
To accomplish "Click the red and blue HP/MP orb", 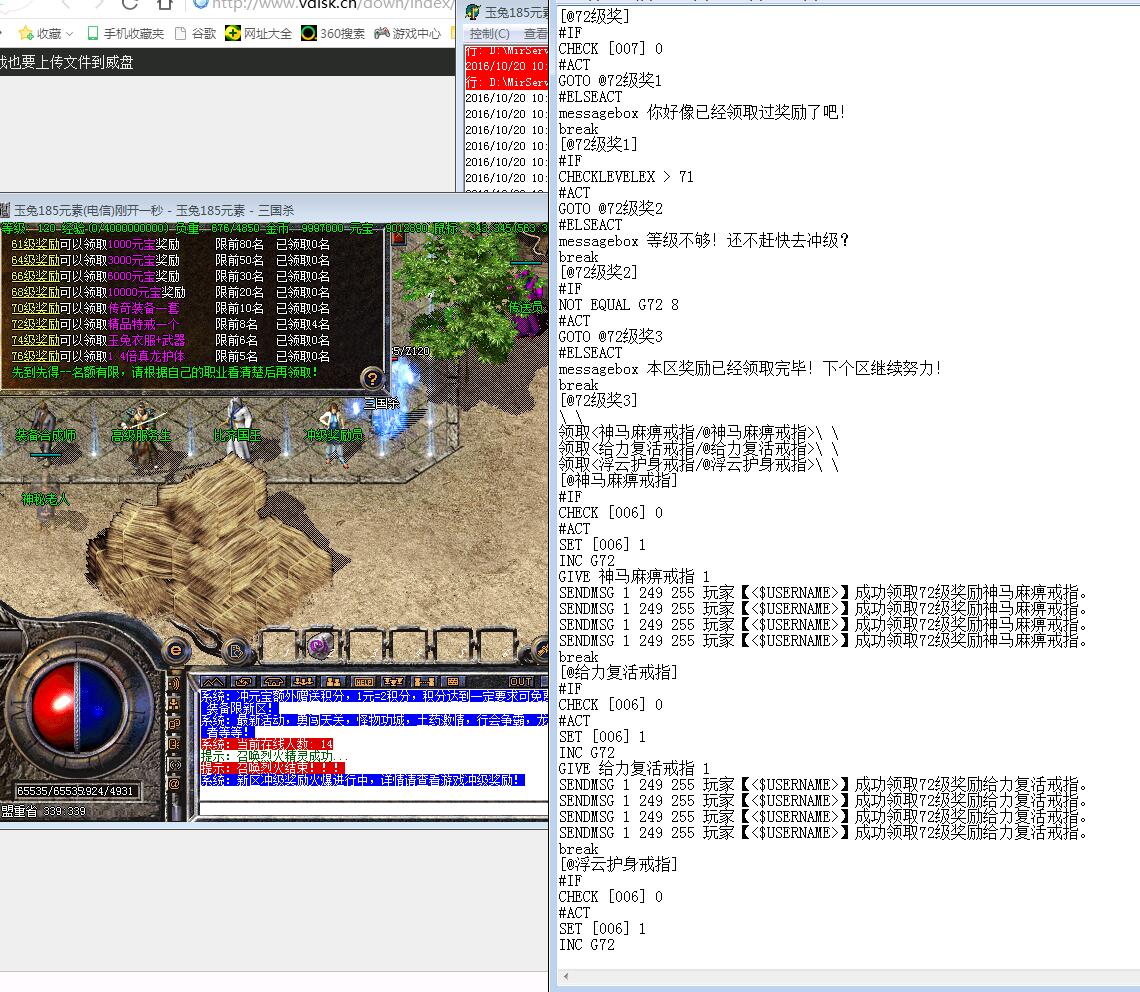I will pyautogui.click(x=79, y=708).
